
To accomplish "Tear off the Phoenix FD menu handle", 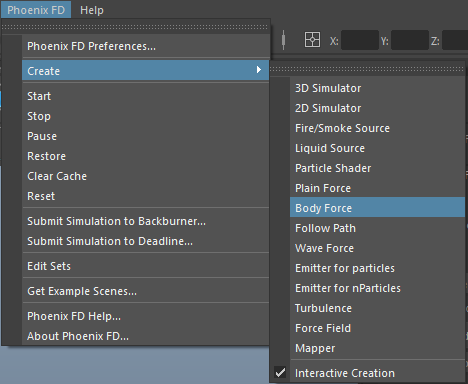I will pos(135,27).
